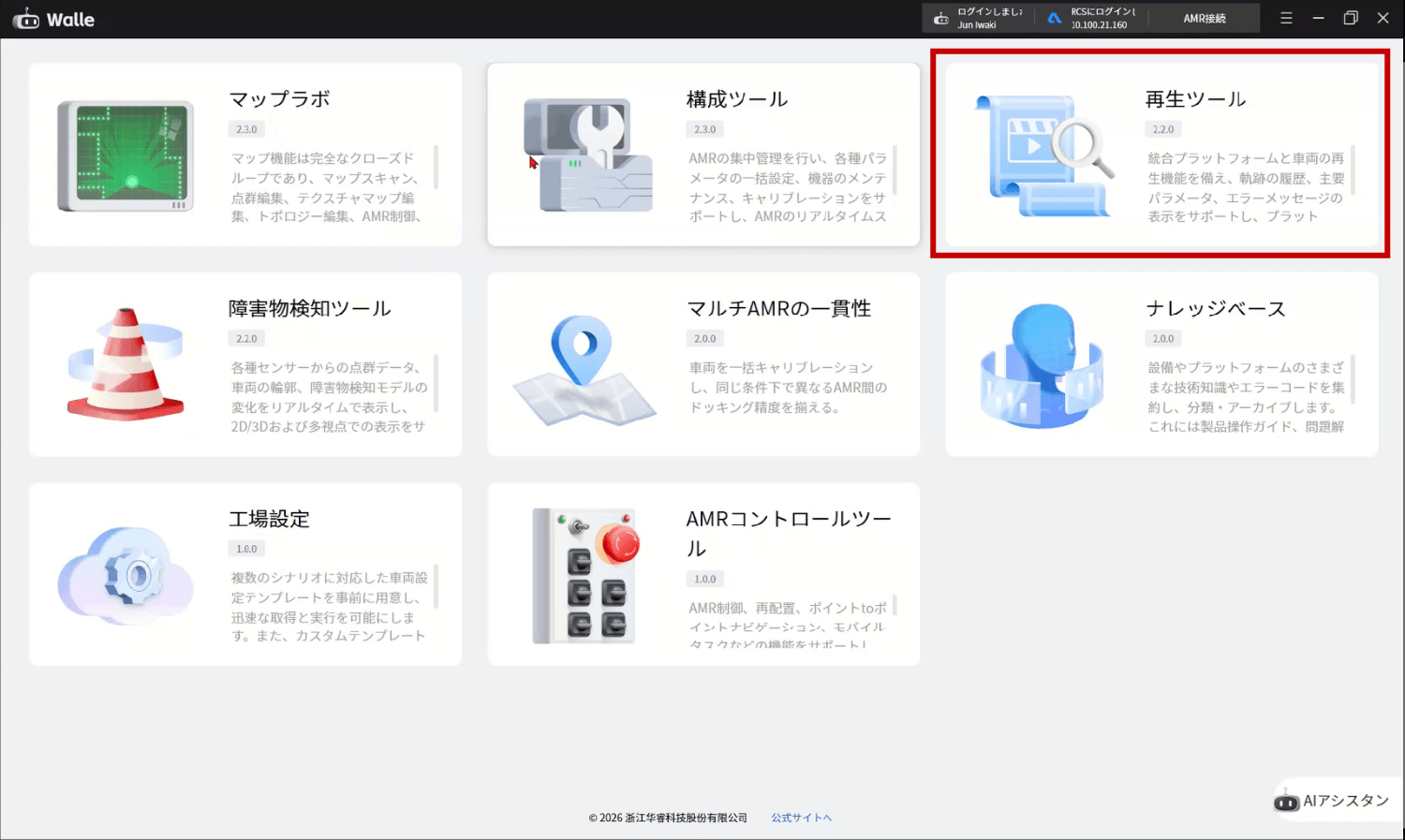The width and height of the screenshot is (1405, 840).
Task: Click the マルチAMRの一貫性 map pin icon
Action: 584,368
